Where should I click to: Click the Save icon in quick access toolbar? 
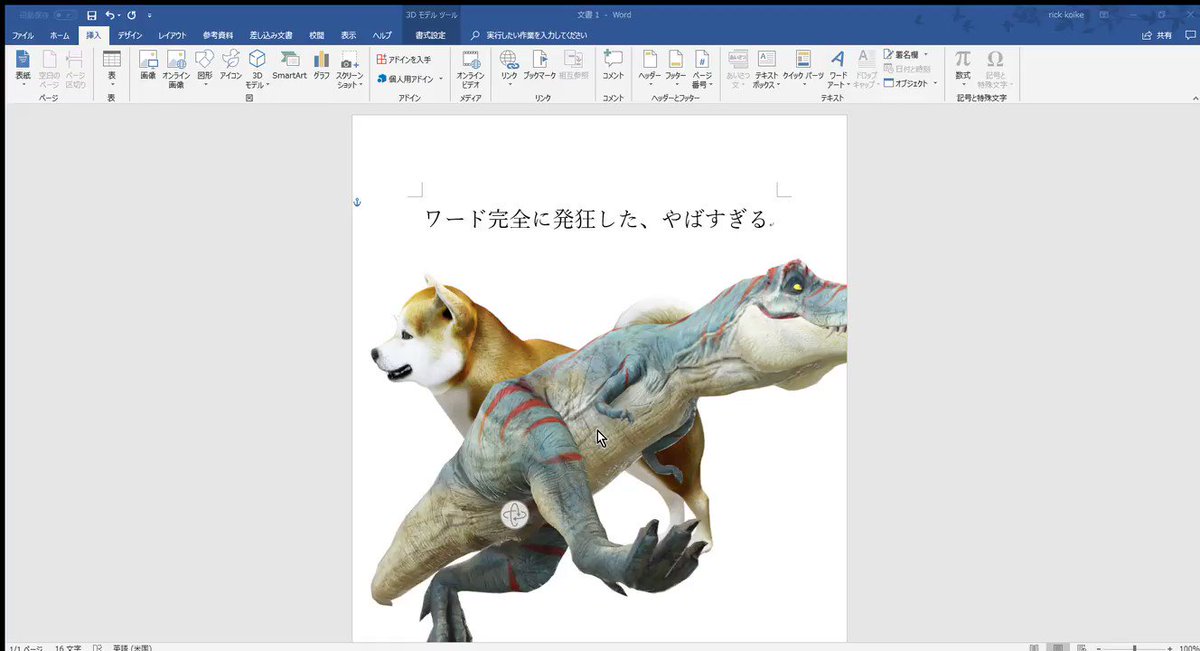92,16
